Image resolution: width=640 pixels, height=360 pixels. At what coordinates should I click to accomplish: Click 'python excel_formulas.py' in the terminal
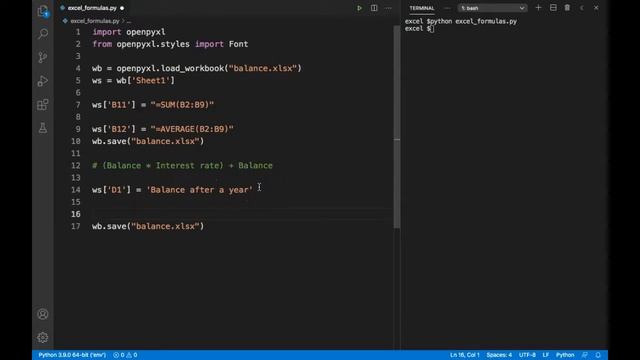473,21
